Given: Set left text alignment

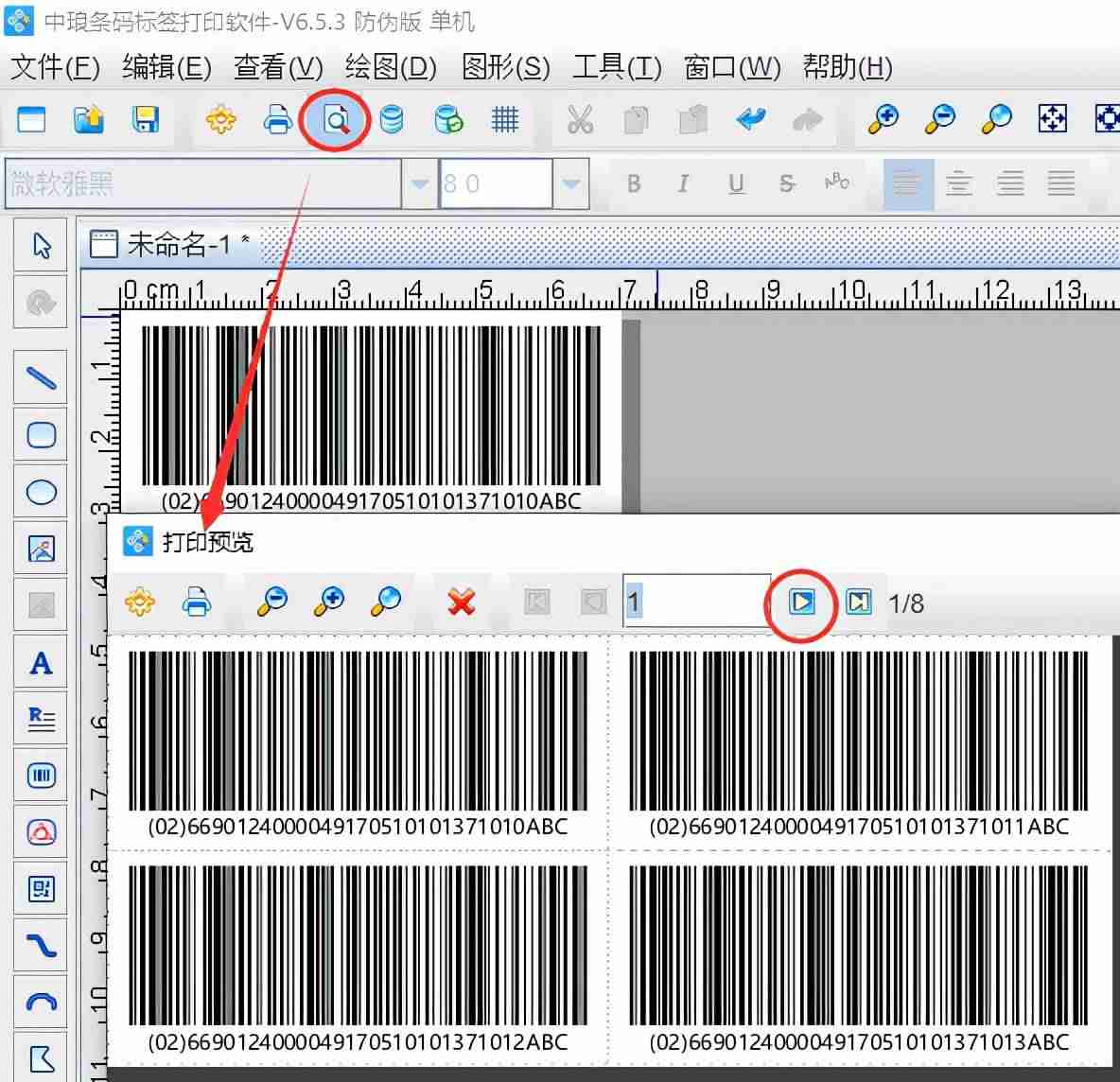Looking at the screenshot, I should 908,184.
